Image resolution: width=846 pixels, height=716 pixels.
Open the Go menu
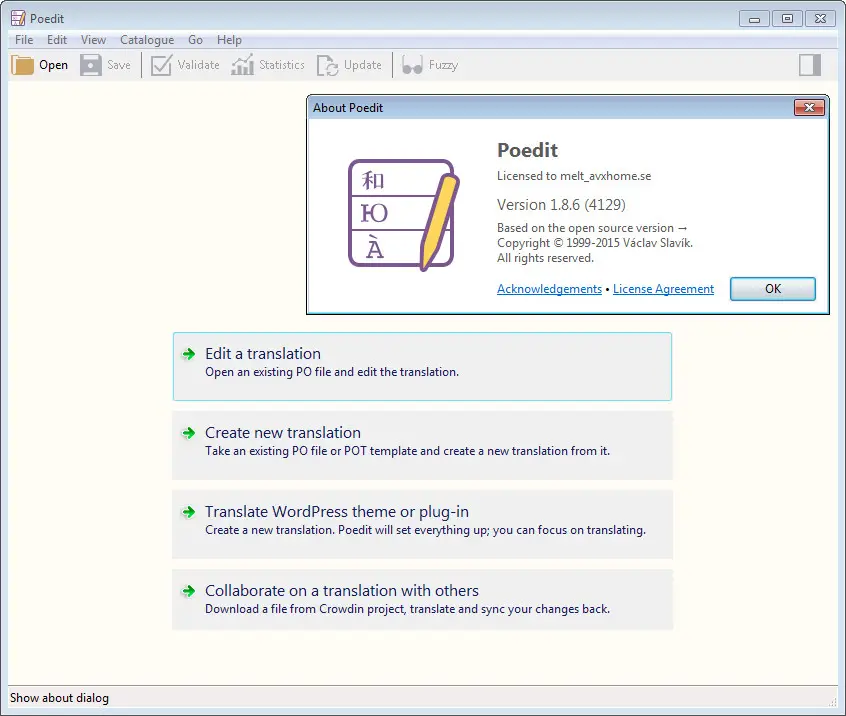click(195, 40)
